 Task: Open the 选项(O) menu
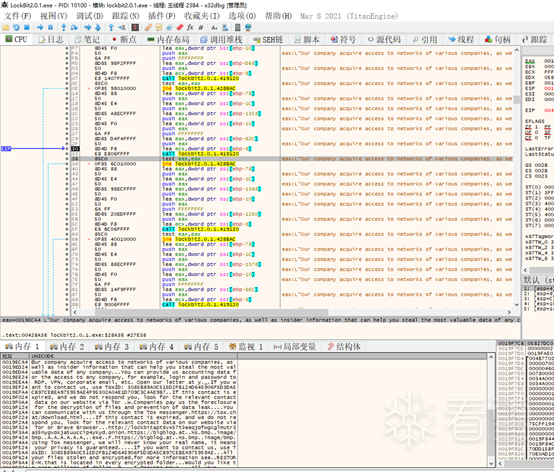tap(242, 16)
